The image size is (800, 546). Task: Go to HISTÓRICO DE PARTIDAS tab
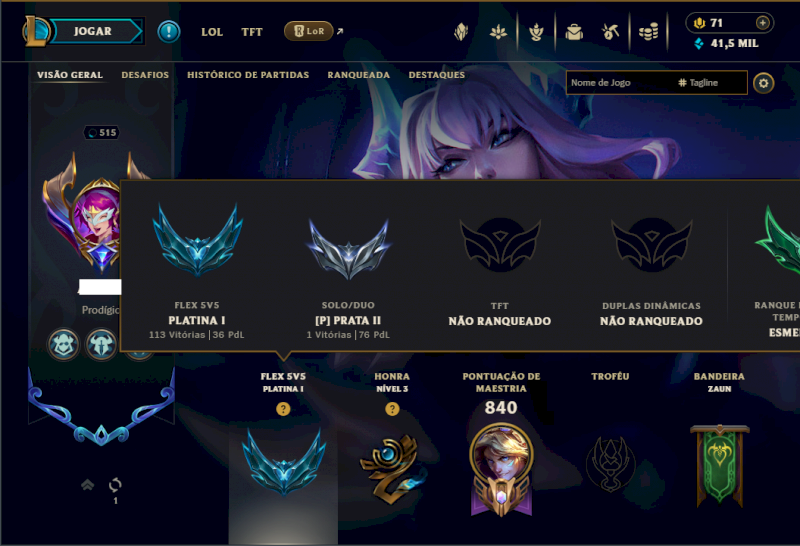pyautogui.click(x=248, y=75)
